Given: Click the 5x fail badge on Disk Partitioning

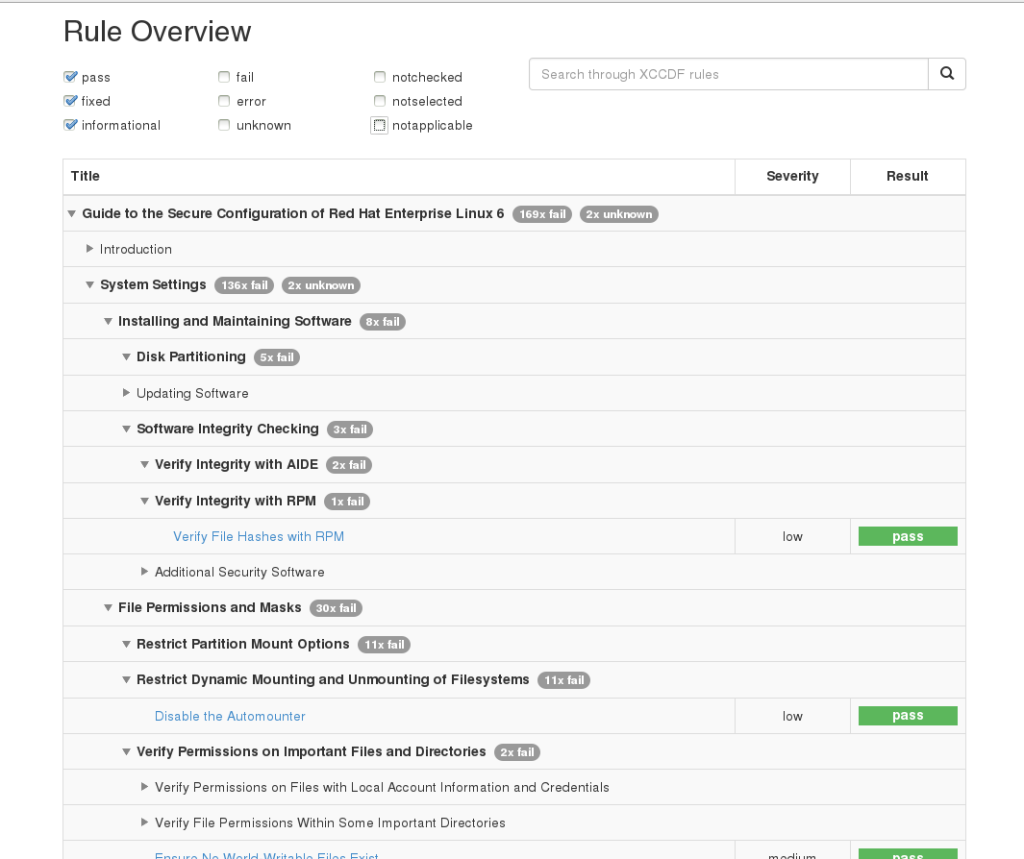Looking at the screenshot, I should coord(277,357).
